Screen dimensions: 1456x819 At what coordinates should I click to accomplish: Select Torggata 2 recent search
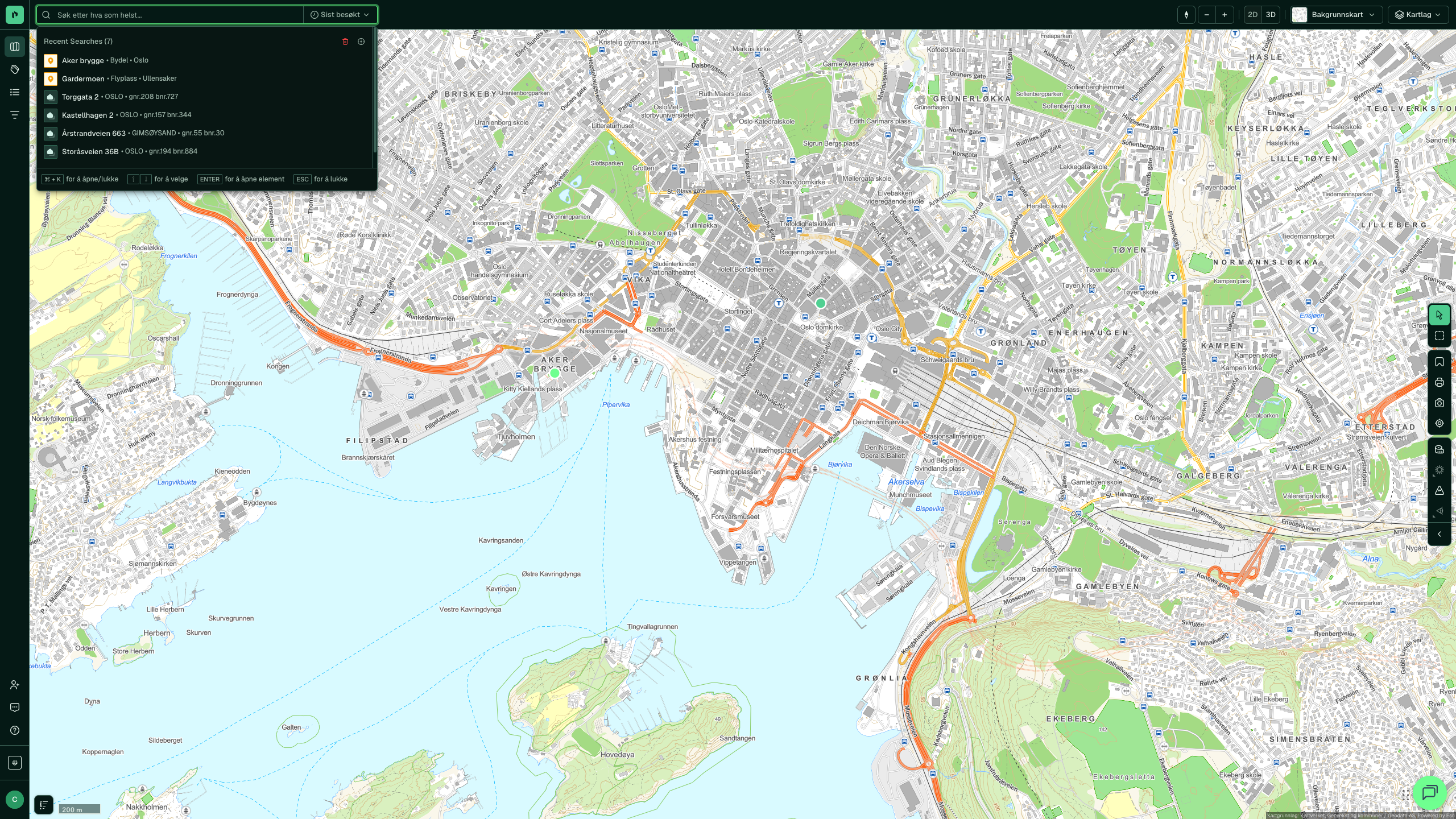205,97
